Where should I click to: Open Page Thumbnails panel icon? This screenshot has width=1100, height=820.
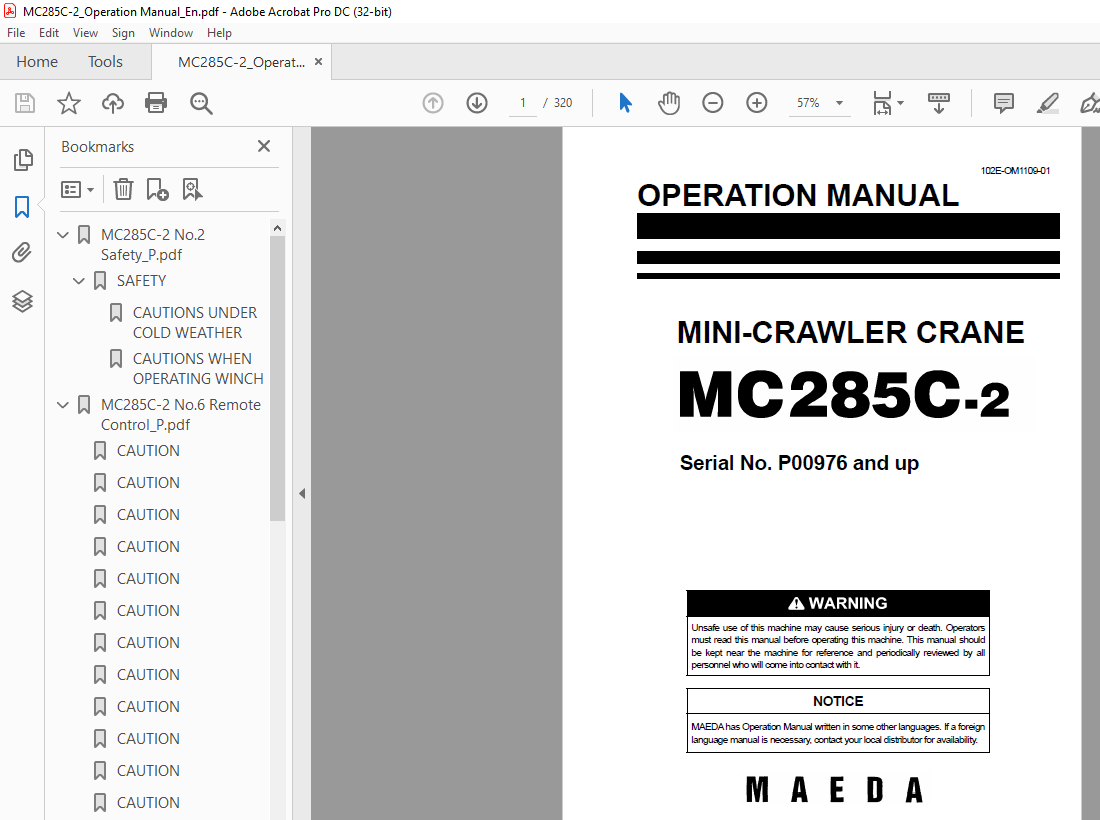[22, 160]
